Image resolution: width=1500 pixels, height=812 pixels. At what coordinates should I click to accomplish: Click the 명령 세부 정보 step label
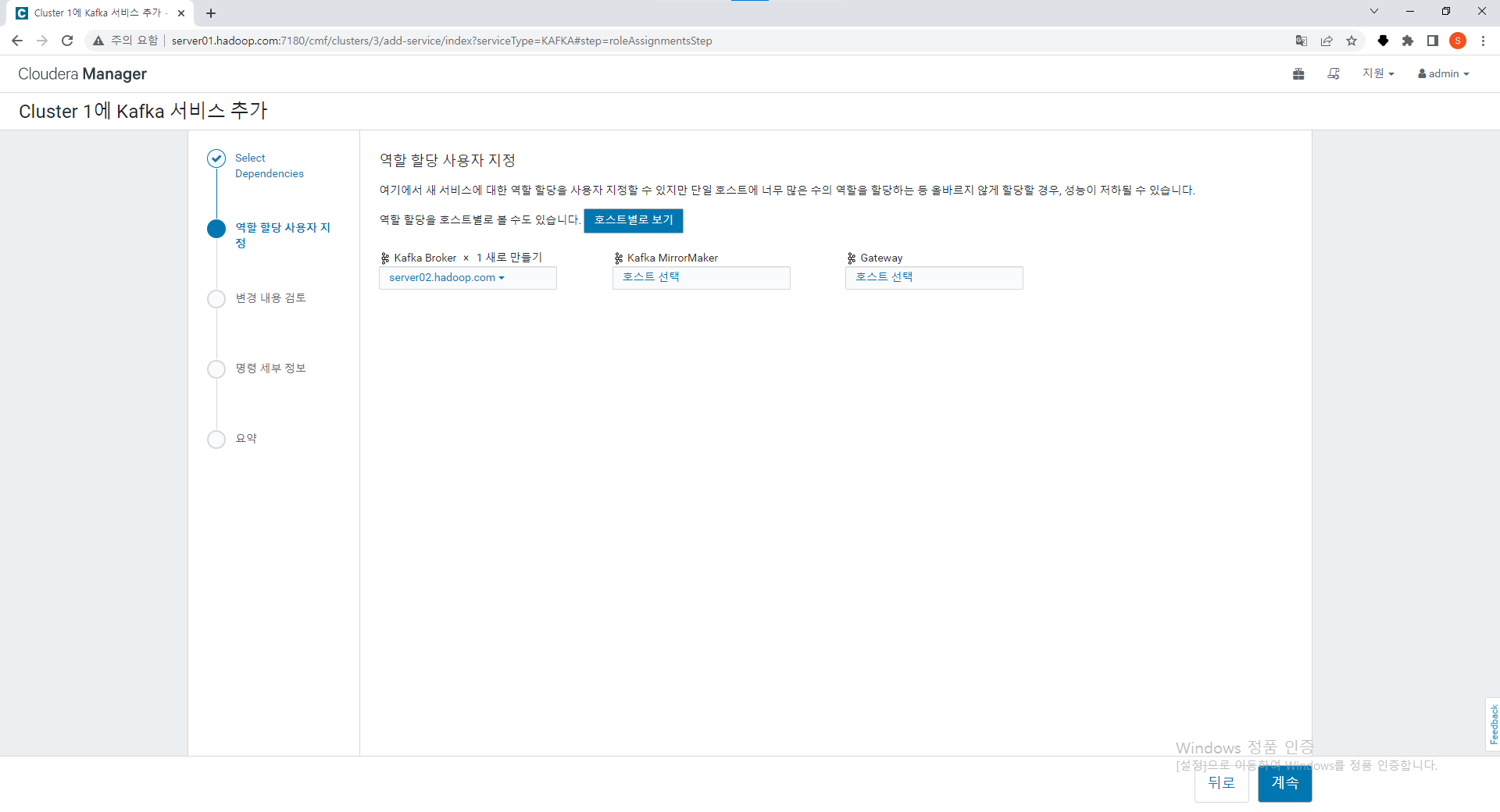click(270, 369)
